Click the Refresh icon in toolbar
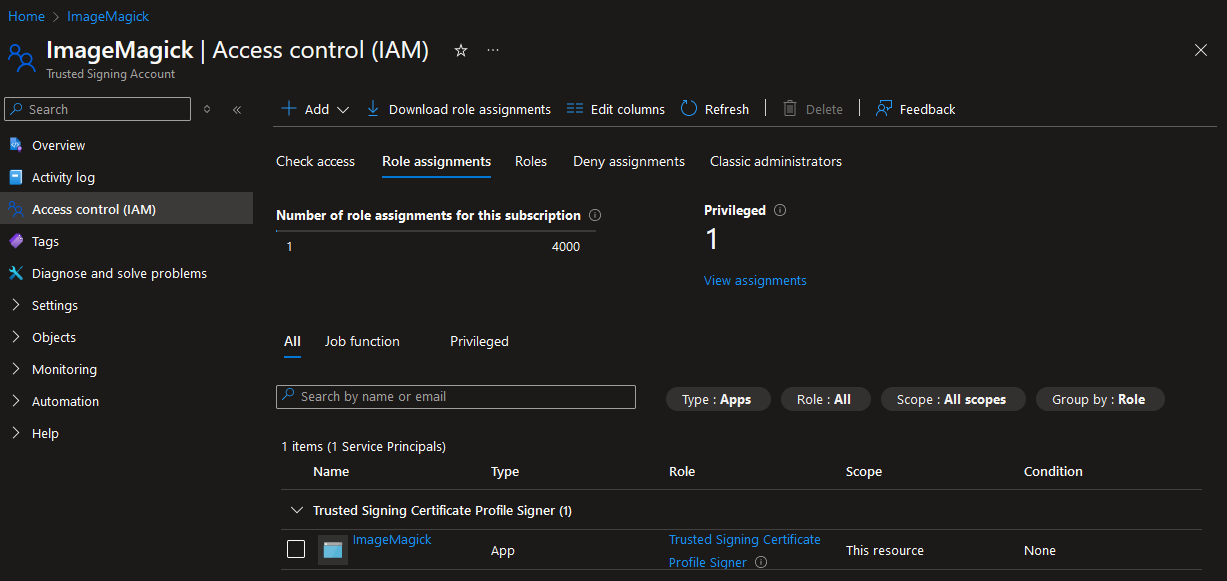Image resolution: width=1227 pixels, height=581 pixels. click(689, 109)
